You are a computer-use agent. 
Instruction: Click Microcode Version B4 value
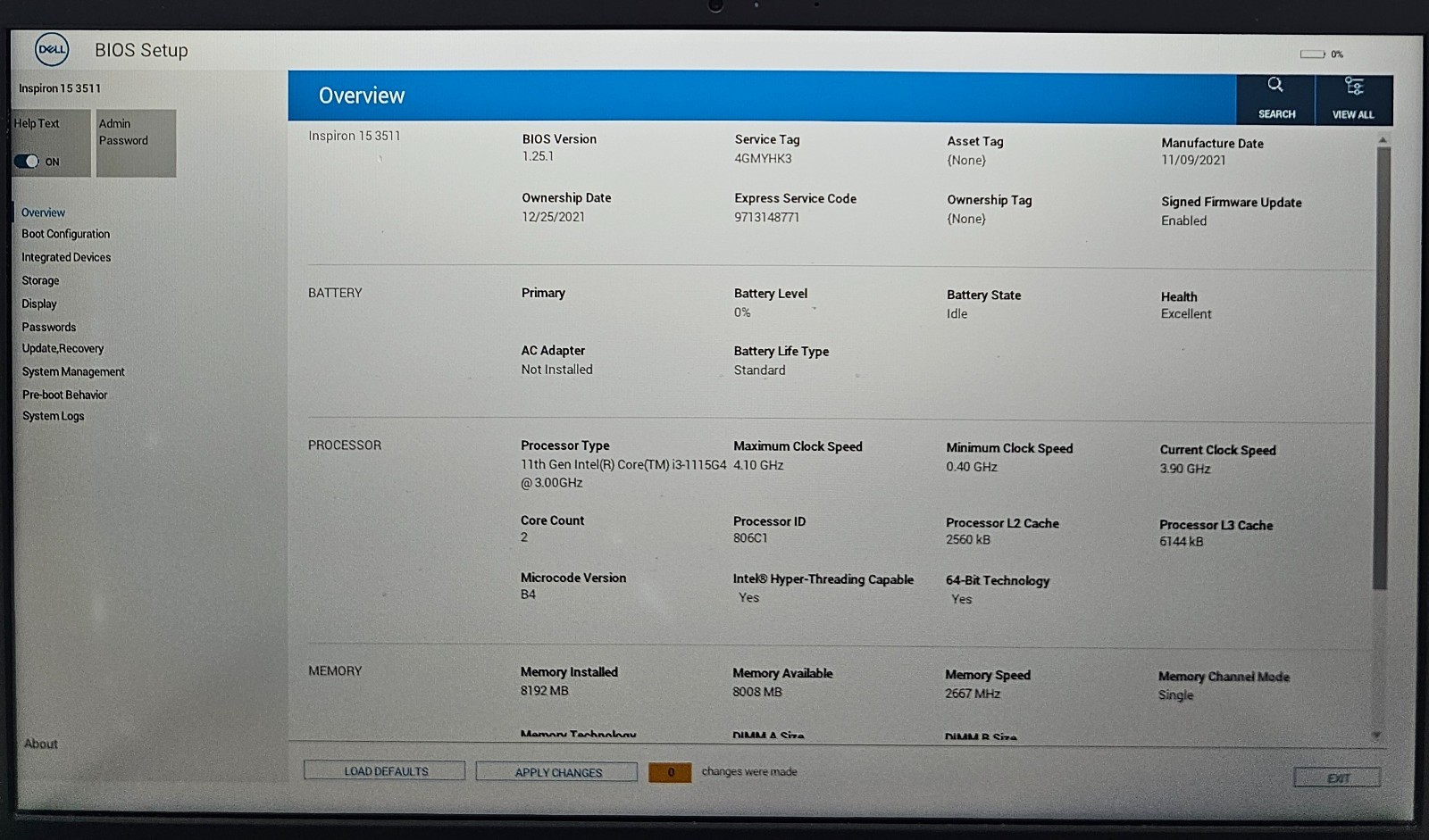point(528,595)
